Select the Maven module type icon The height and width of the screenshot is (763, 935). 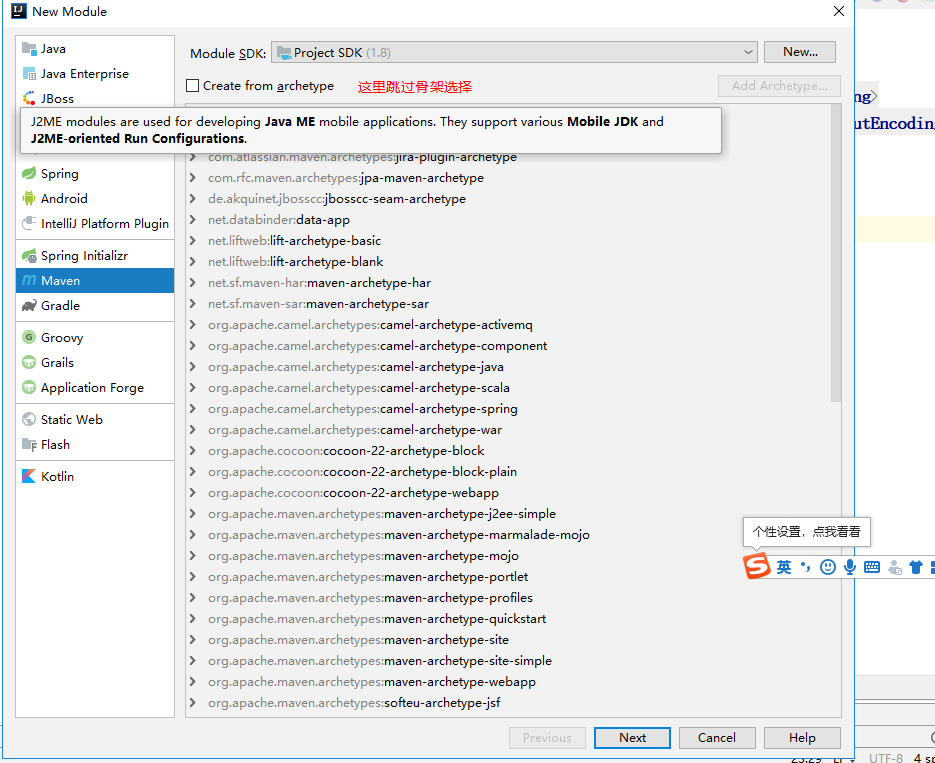pos(31,280)
